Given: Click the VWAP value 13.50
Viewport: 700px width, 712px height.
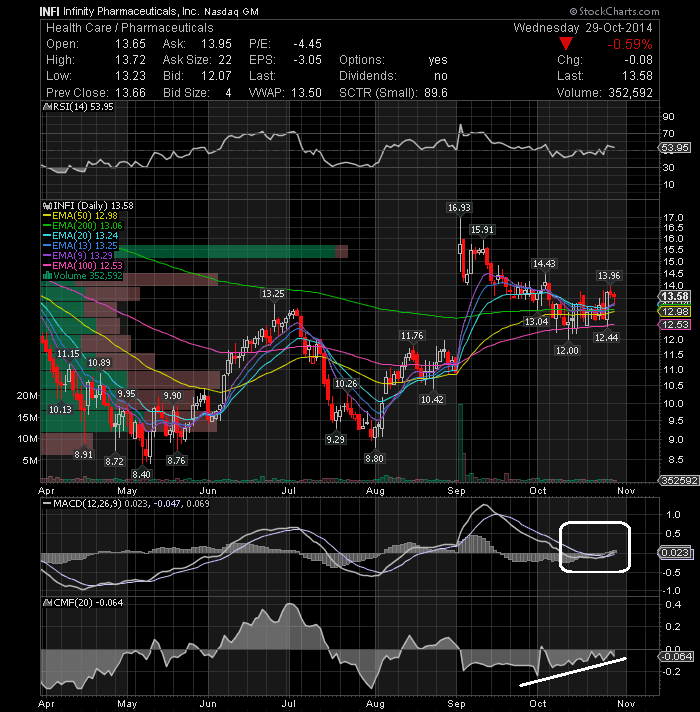Looking at the screenshot, I should pyautogui.click(x=306, y=93).
